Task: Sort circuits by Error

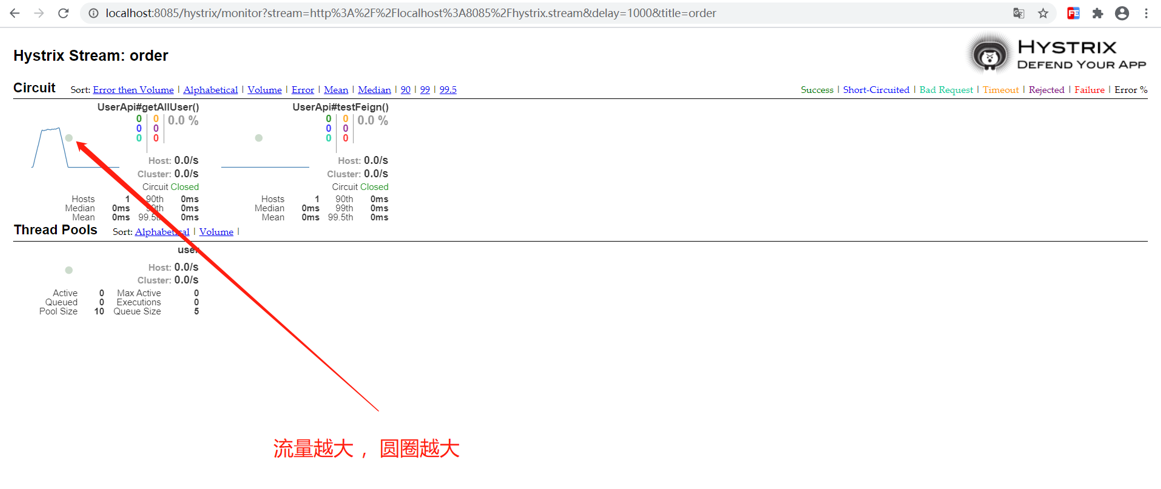Action: tap(303, 90)
